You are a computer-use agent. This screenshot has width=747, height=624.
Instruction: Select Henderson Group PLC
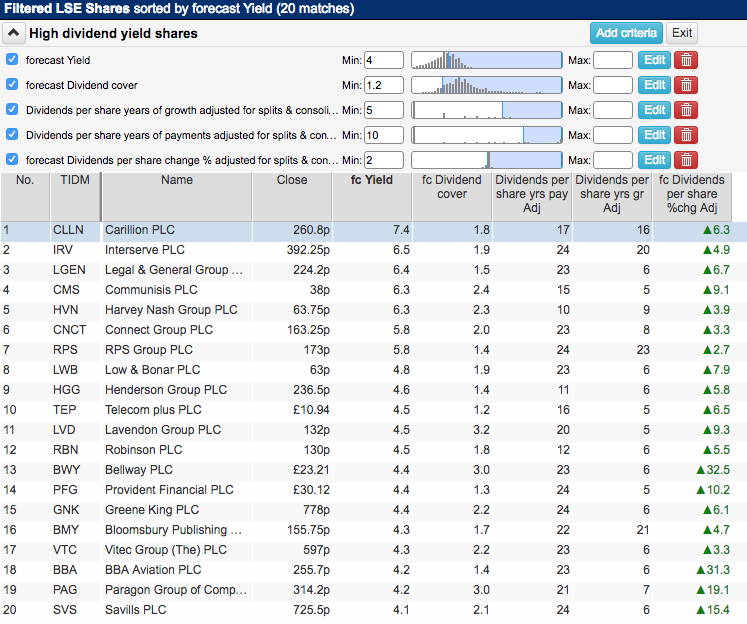click(x=374, y=390)
